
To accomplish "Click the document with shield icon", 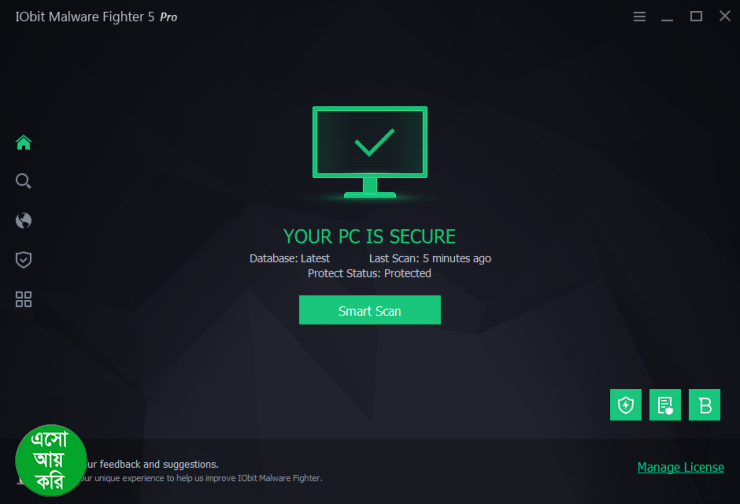I will 665,405.
